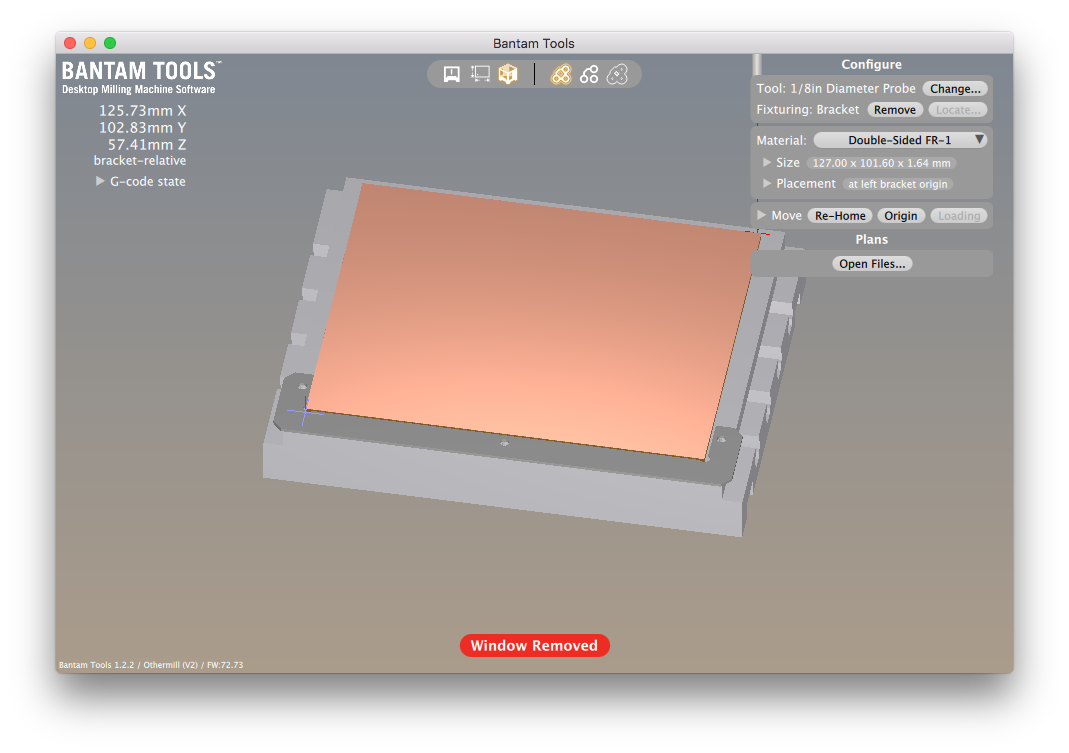Click the bracket-relative coordinate label
Viewport: 1069px width, 753px height.
pyautogui.click(x=140, y=161)
